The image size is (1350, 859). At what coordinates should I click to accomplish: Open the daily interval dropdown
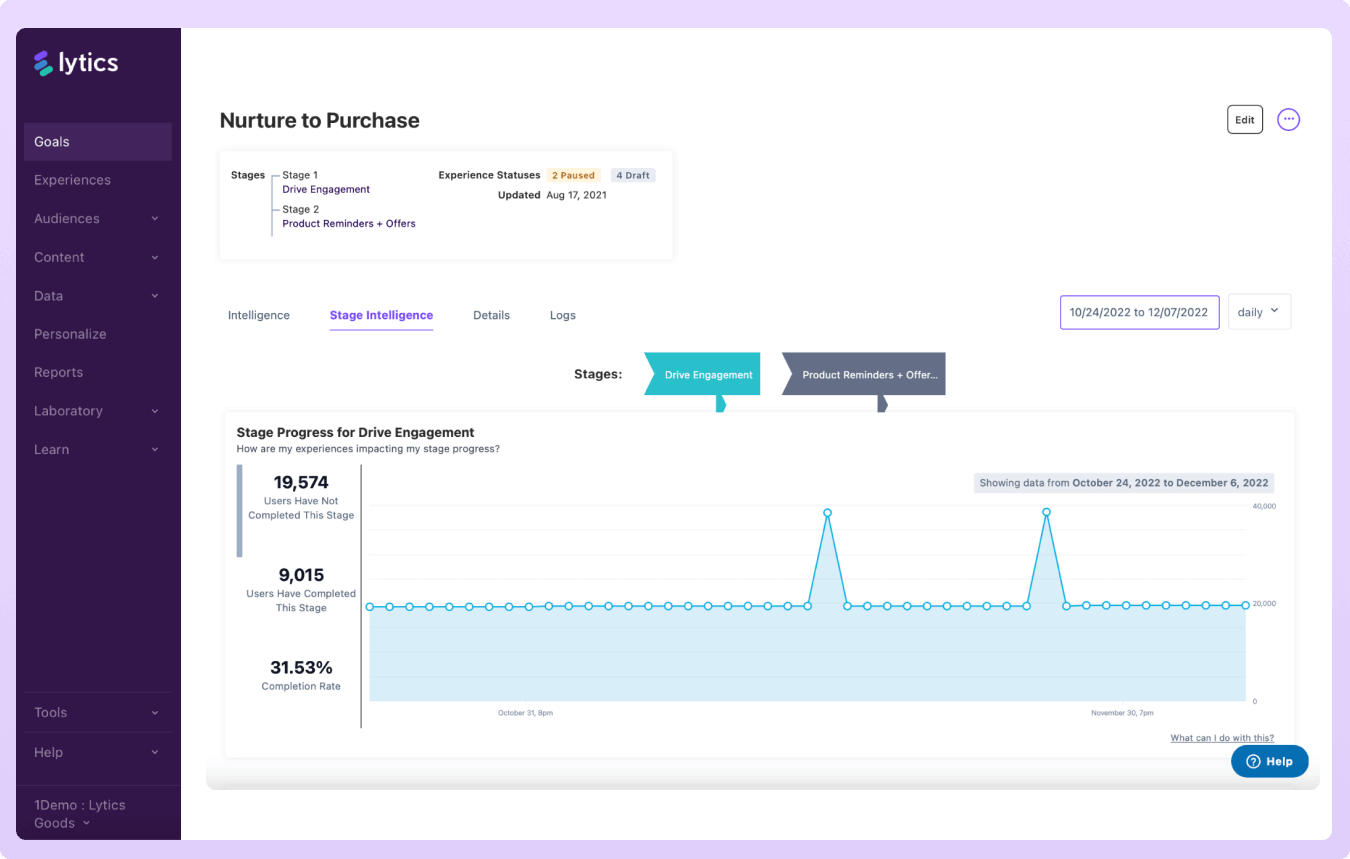pyautogui.click(x=1258, y=312)
